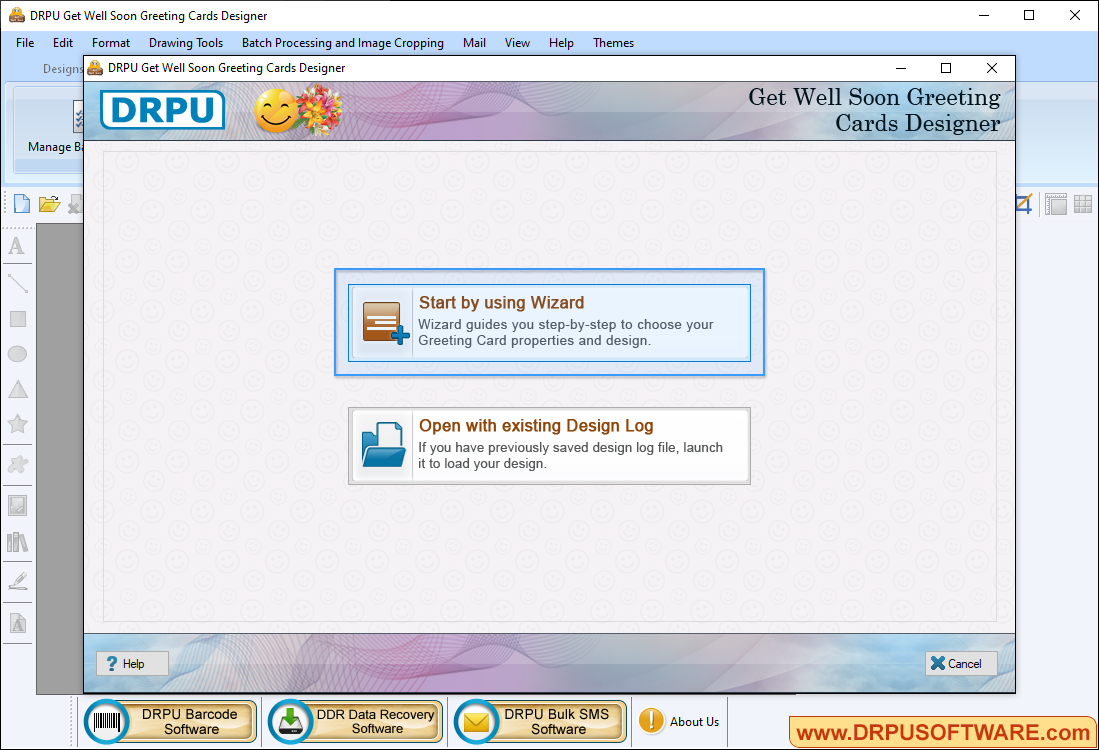Pick the Star shape tool
Viewport: 1099px width, 750px height.
(x=17, y=424)
